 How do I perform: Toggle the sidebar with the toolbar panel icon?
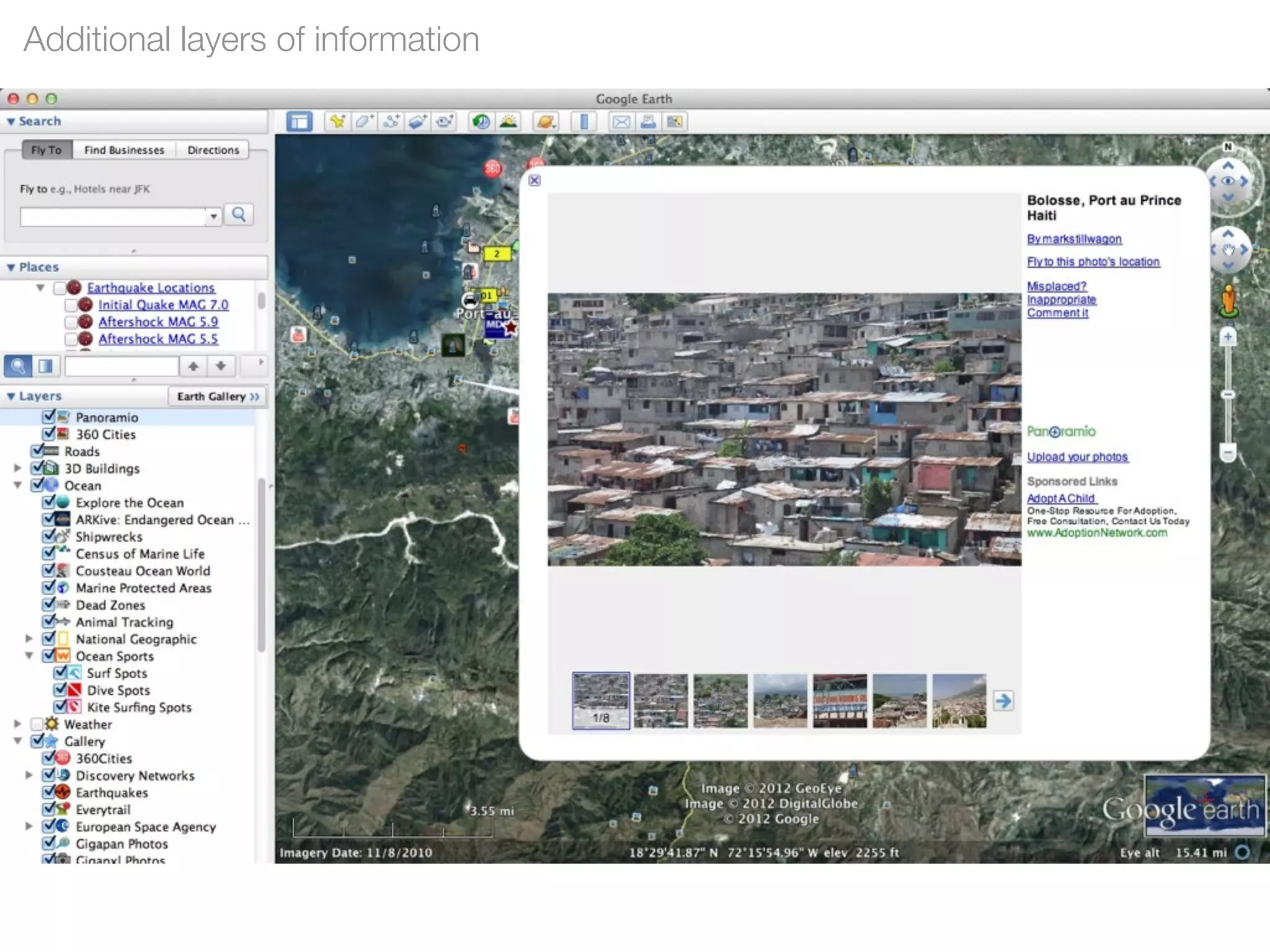point(299,121)
